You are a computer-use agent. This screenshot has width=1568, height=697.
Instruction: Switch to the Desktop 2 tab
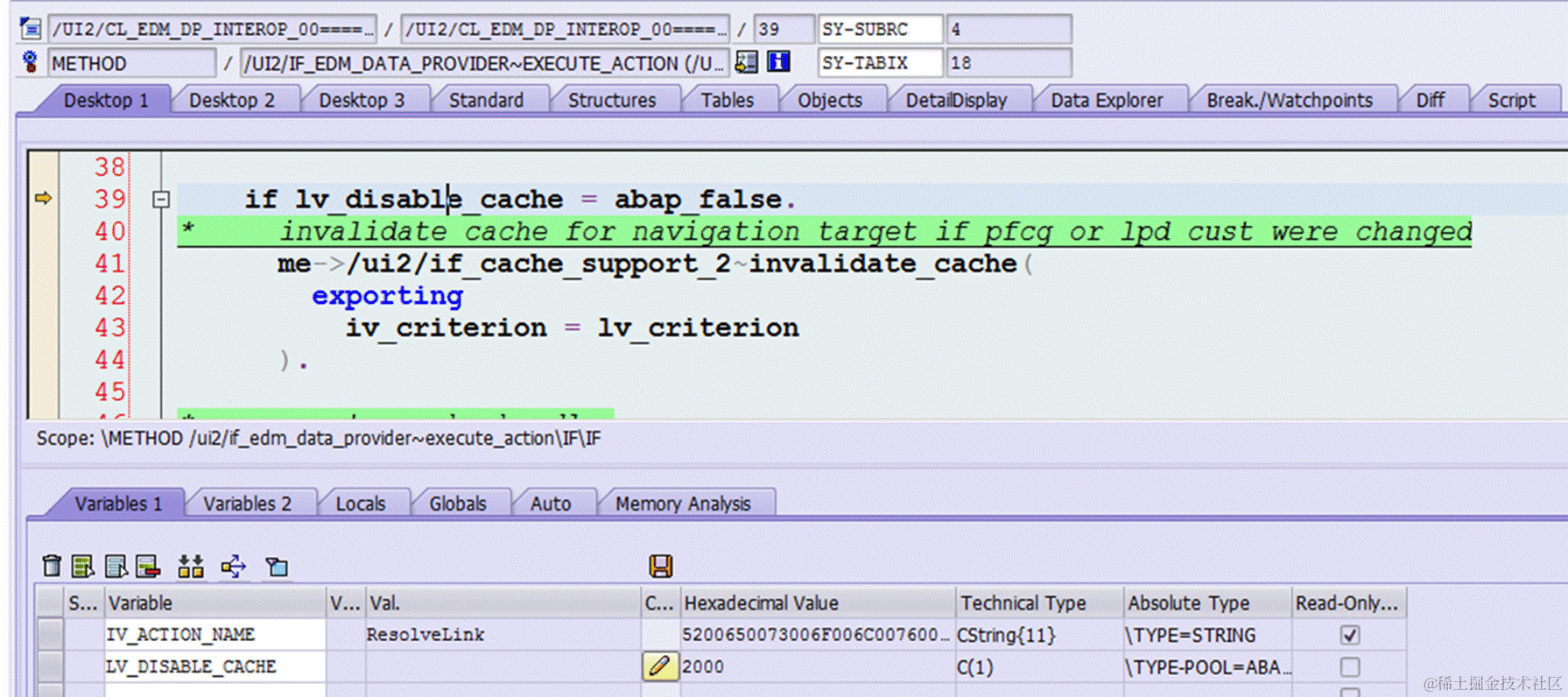(x=232, y=100)
